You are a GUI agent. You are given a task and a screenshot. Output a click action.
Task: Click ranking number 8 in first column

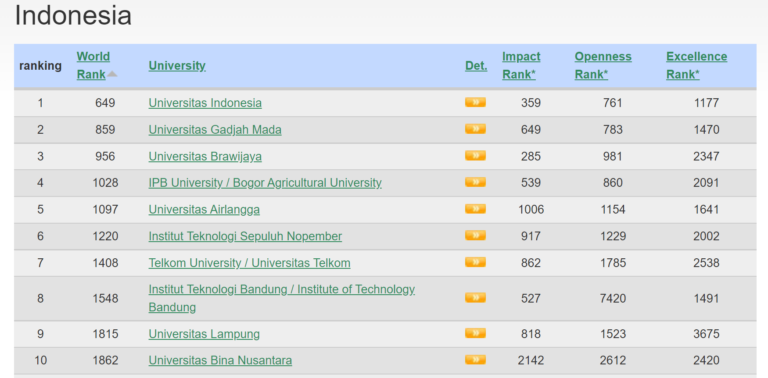[x=41, y=298]
